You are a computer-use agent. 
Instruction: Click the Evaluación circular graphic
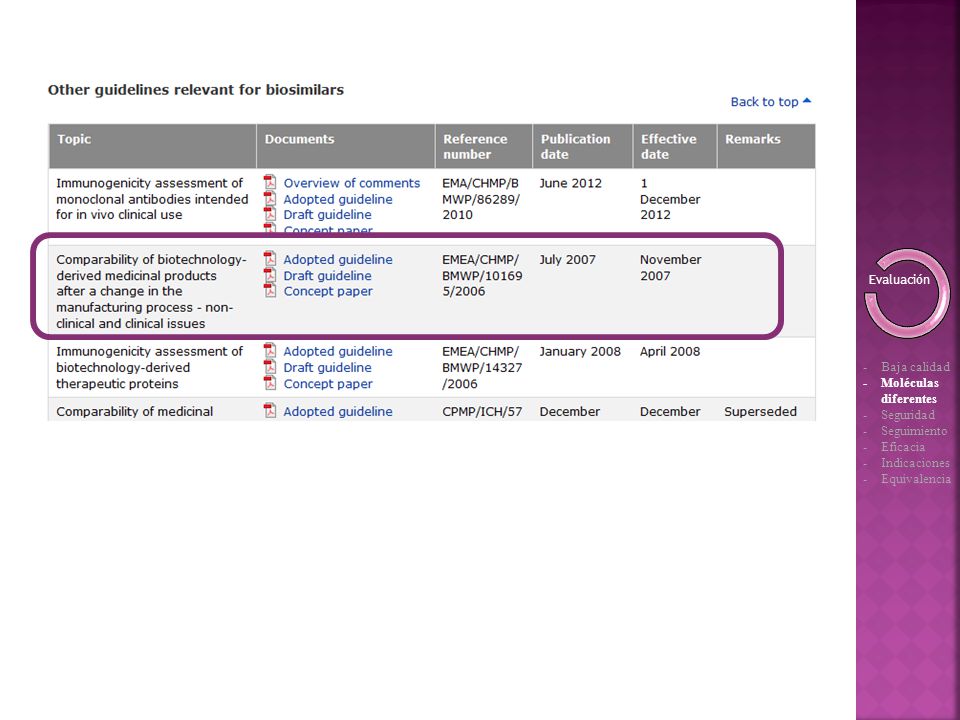907,293
